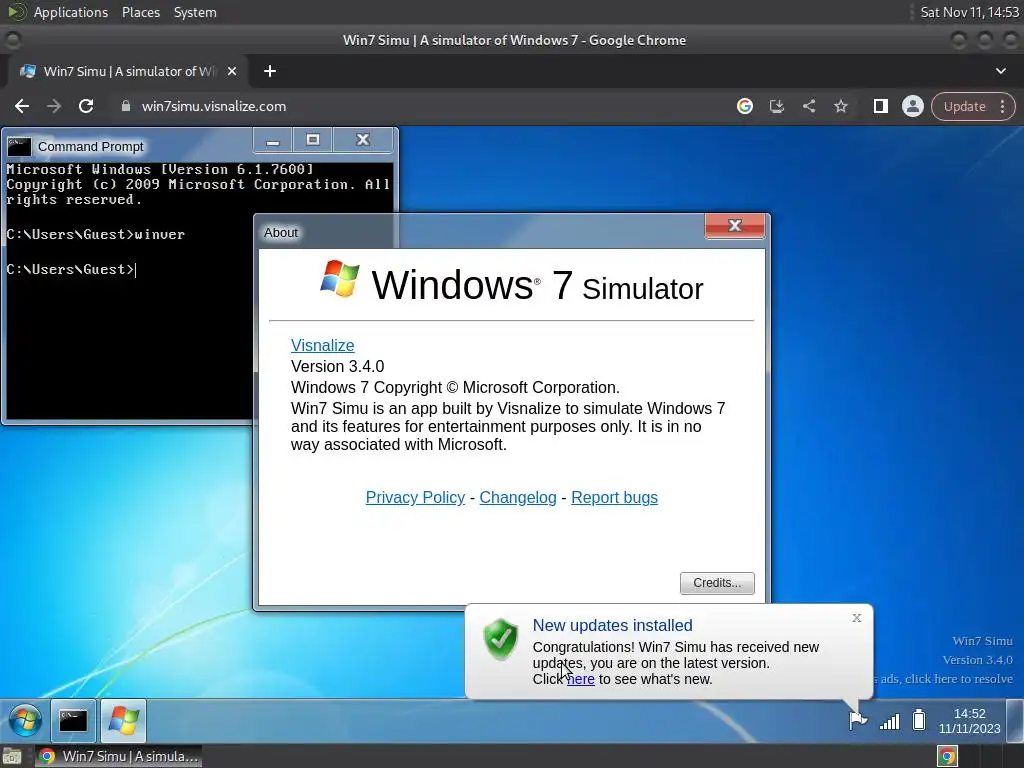1024x768 pixels.
Task: Open the Places menu
Action: point(140,12)
